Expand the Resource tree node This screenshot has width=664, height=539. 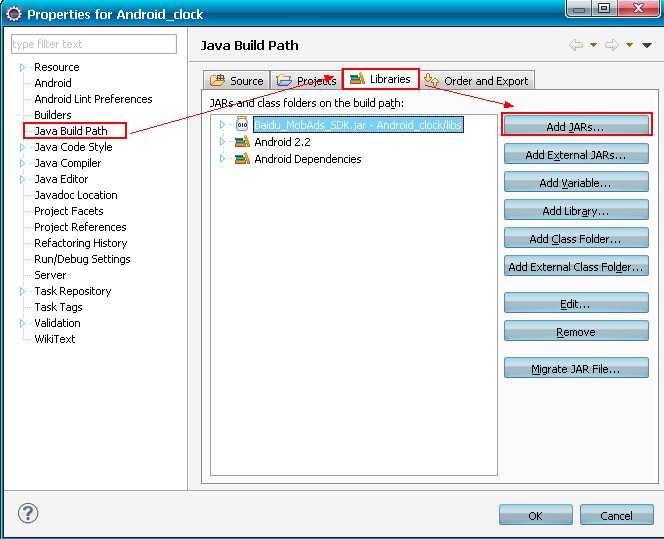(22, 67)
